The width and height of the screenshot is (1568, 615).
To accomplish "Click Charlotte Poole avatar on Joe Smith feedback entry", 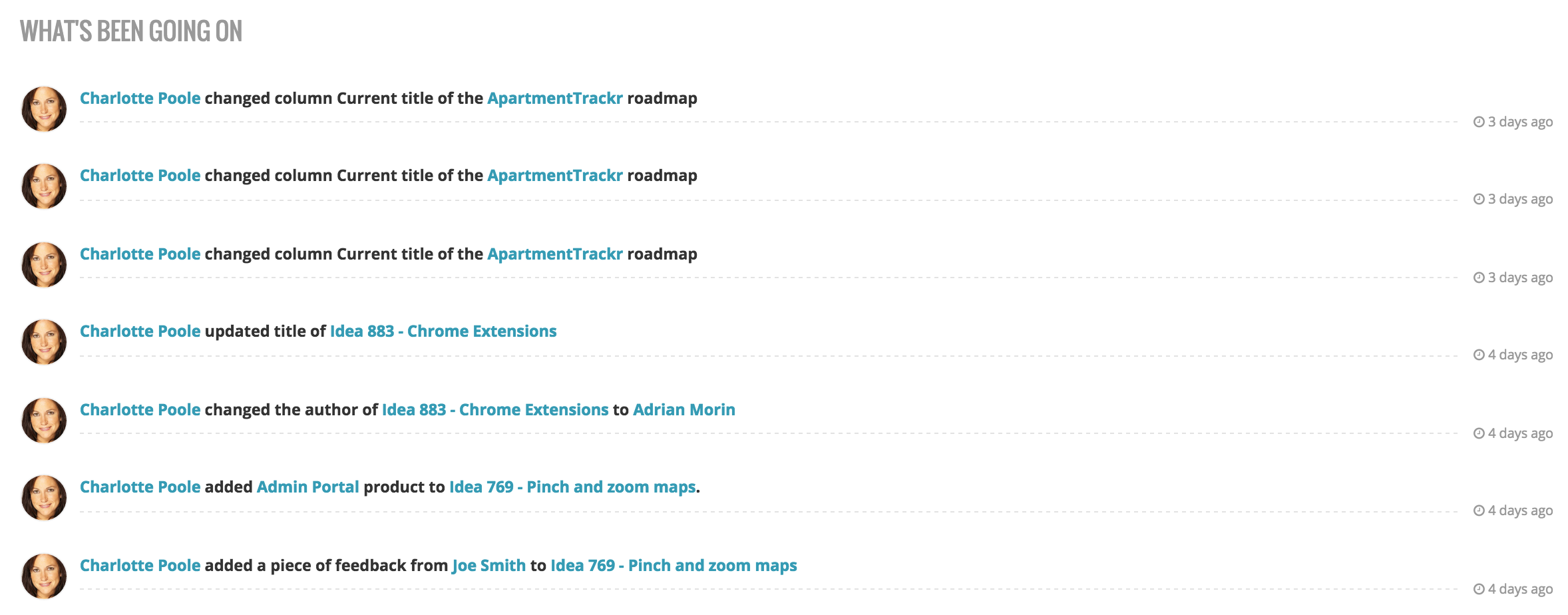I will click(44, 576).
